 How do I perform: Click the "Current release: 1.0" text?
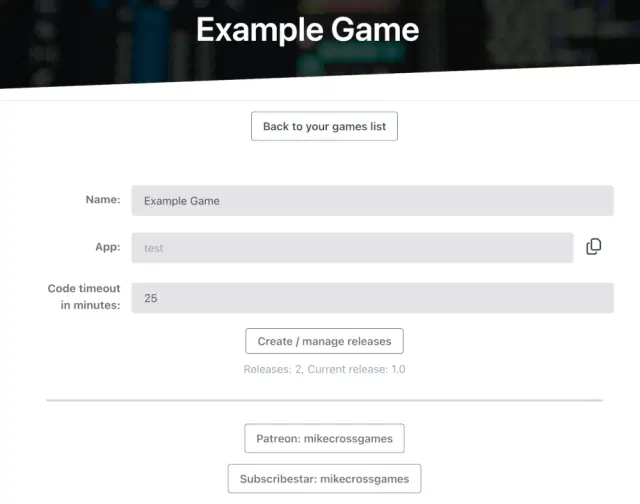coord(356,370)
